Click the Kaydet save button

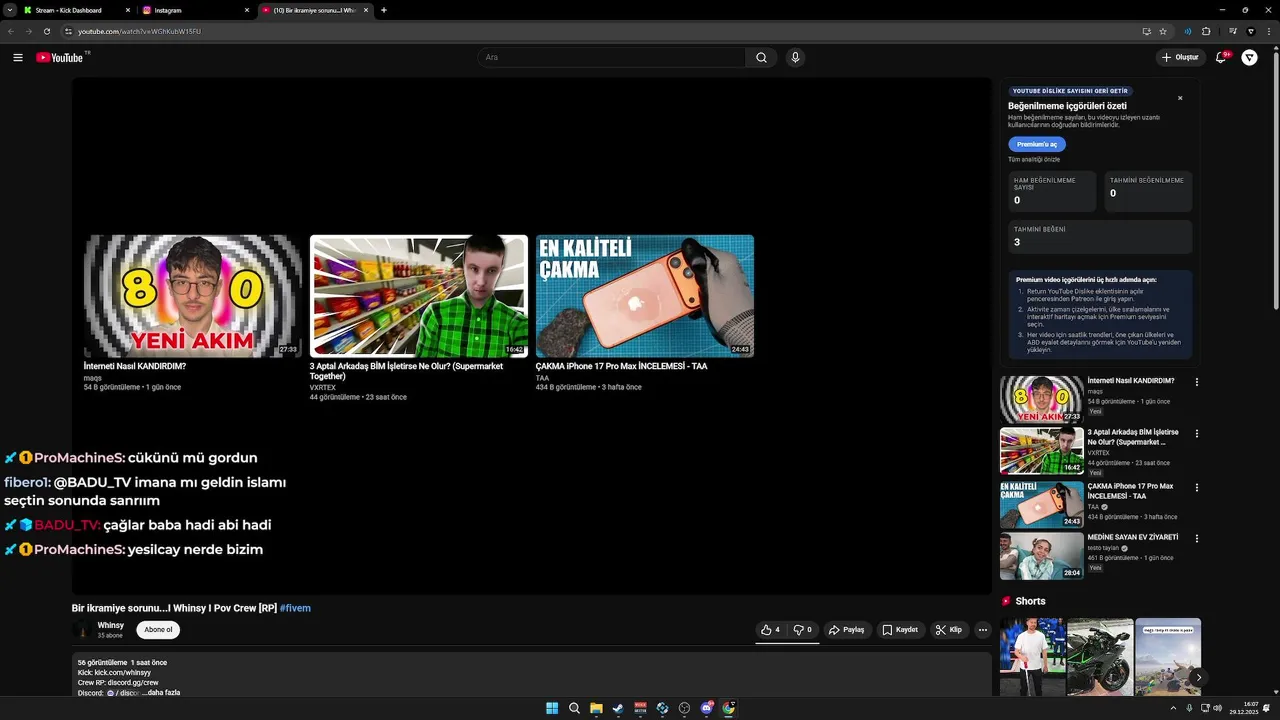click(x=900, y=630)
